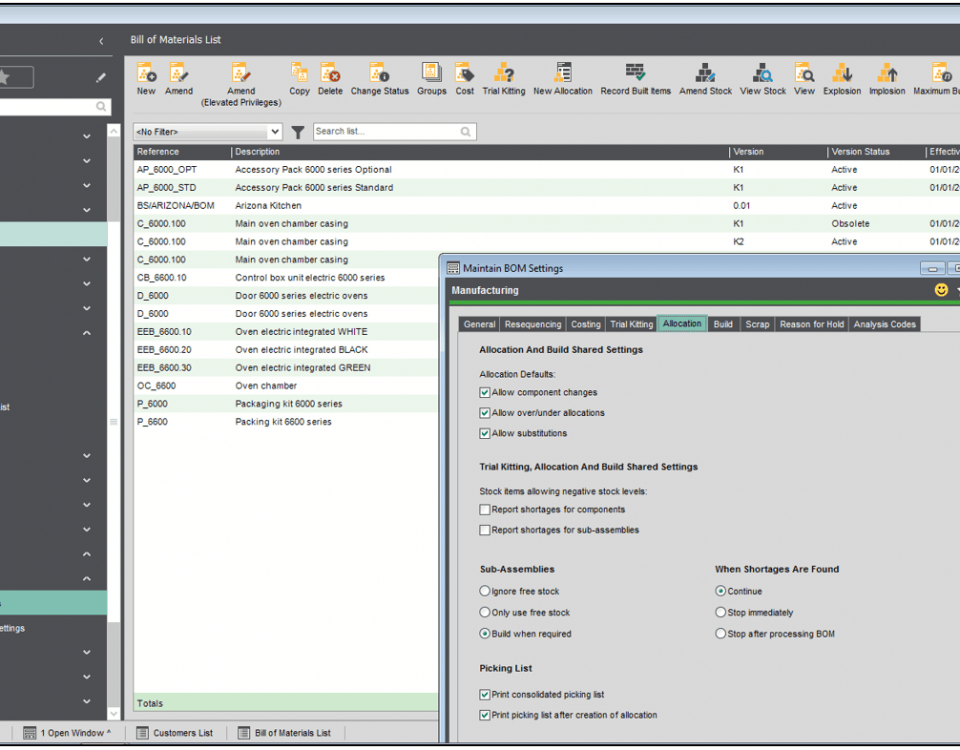Select the Ignore free stock option
960x750 pixels.
(485, 591)
